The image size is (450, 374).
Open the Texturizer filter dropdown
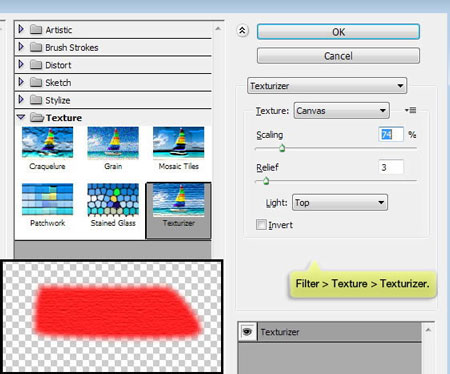pos(327,86)
